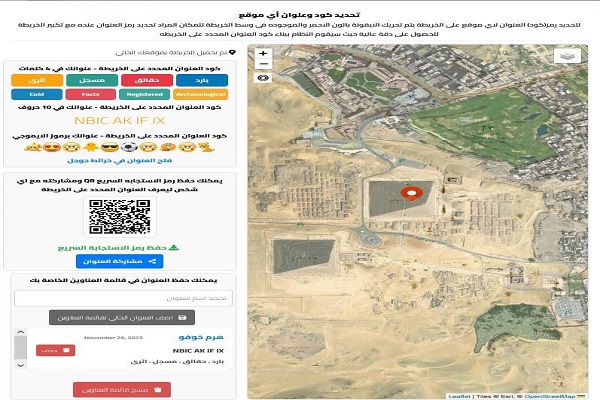This screenshot has height=400, width=600.
Task: Zoom out on the map
Action: click(263, 64)
